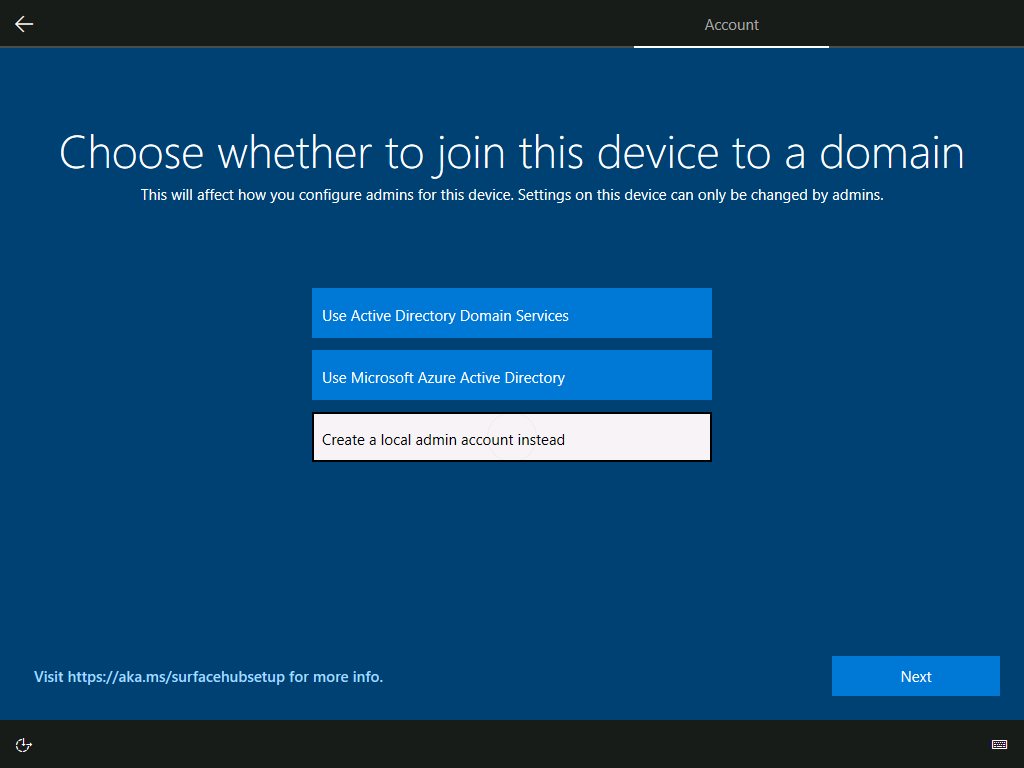Click the surfacehubsetup more info text
1024x768 pixels.
click(208, 677)
